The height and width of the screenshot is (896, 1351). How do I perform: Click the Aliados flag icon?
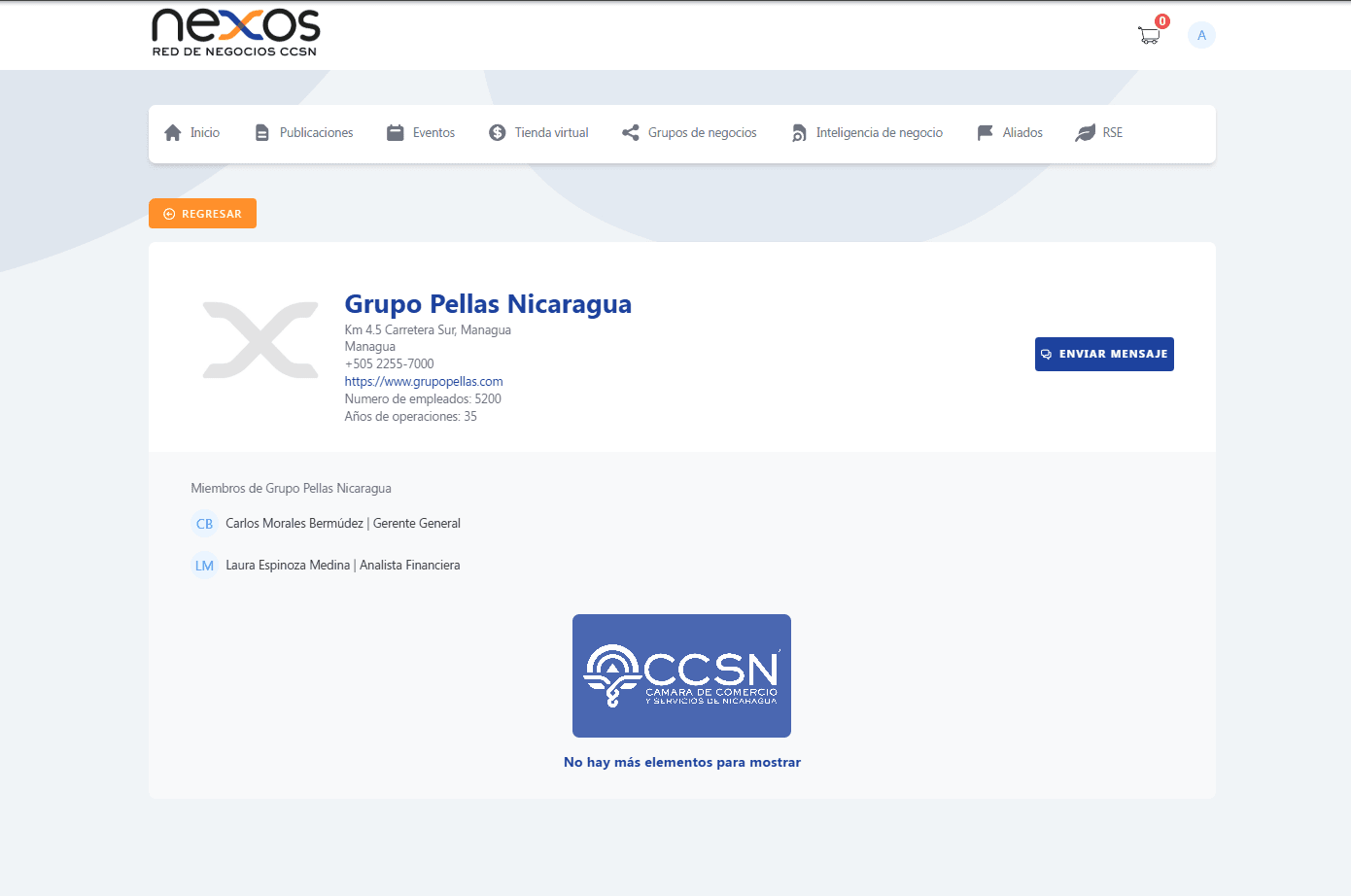(985, 133)
